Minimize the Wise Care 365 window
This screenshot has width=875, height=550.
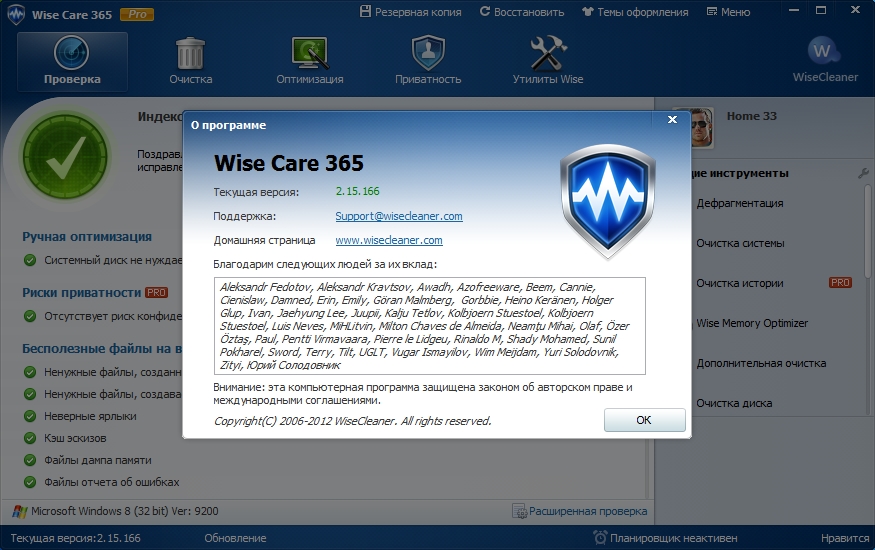click(x=794, y=10)
